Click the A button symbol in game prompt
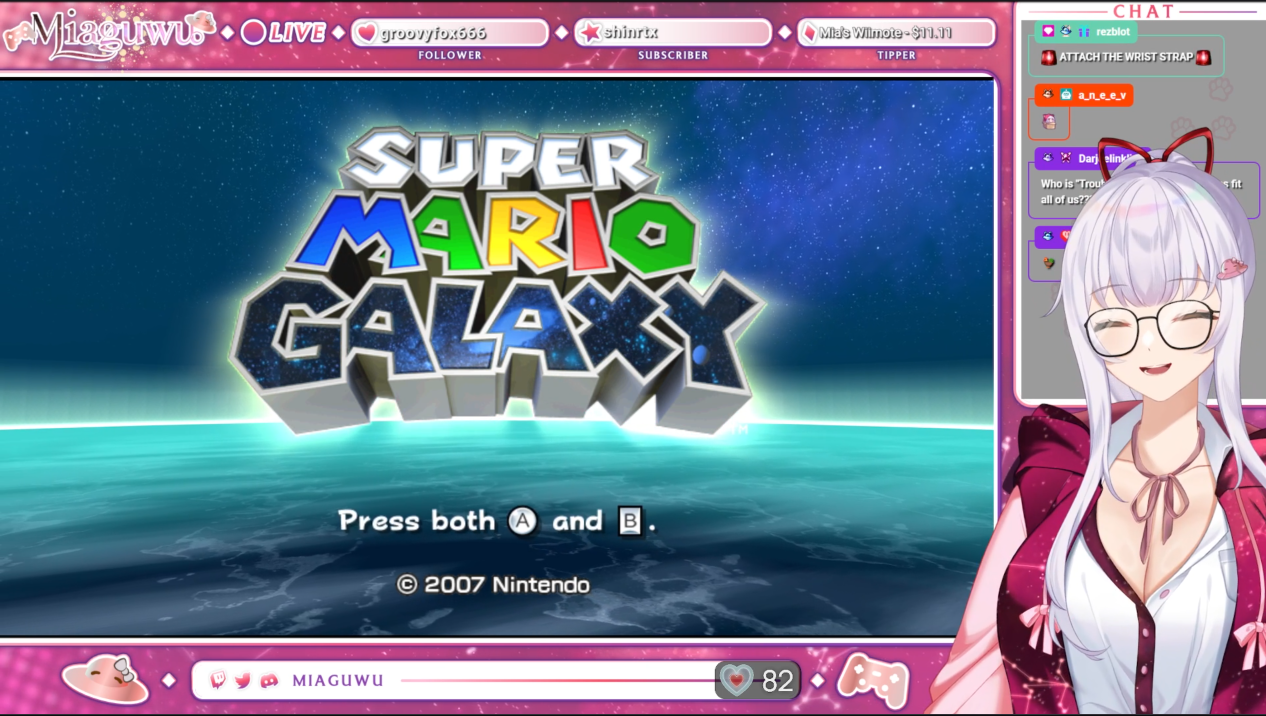Screen dimensions: 1266x716 click(523, 521)
